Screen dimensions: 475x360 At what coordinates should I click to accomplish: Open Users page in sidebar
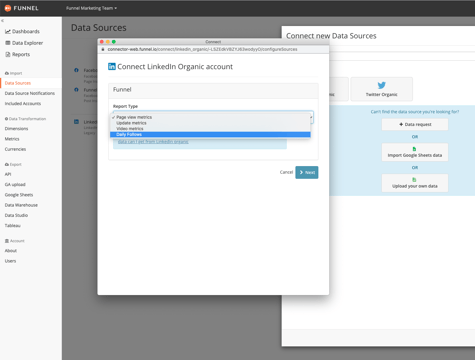10,261
